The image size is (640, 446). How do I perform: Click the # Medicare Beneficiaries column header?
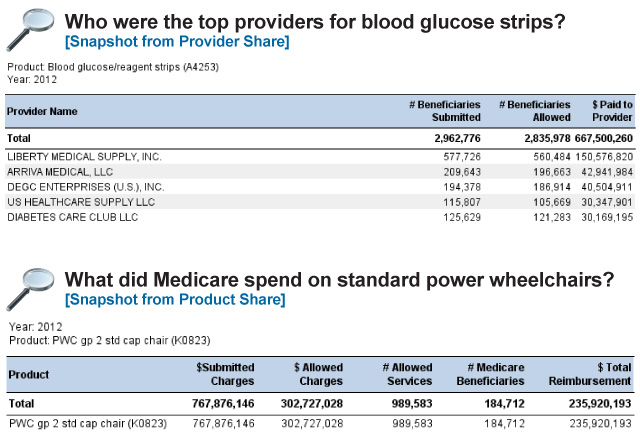(490, 374)
